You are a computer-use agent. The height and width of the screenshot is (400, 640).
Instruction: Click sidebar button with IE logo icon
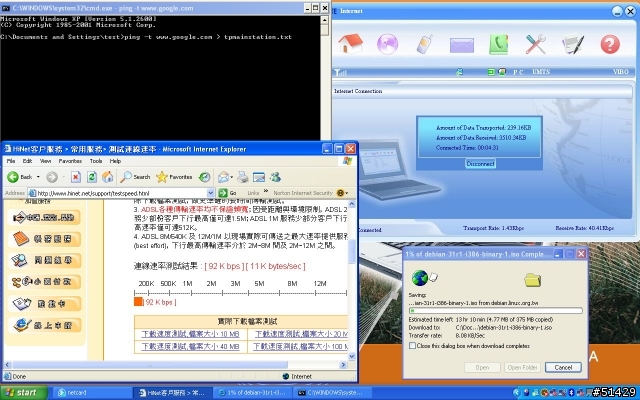(44, 325)
